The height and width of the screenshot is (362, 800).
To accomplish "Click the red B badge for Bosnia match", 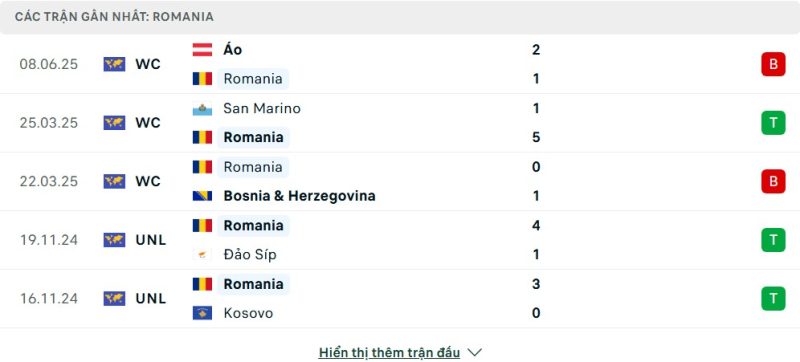I will tap(773, 182).
